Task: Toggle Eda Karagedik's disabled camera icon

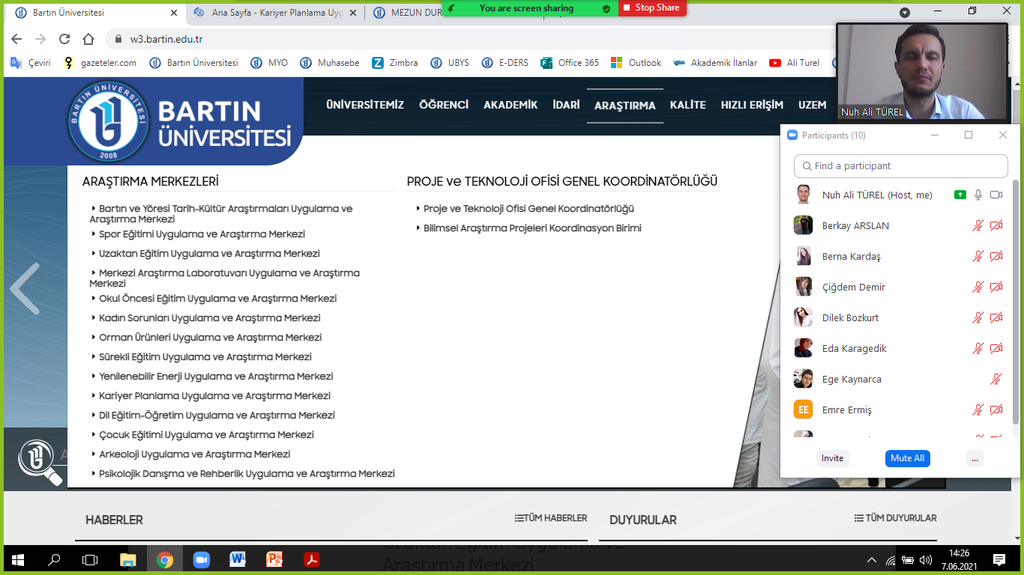Action: 996,349
